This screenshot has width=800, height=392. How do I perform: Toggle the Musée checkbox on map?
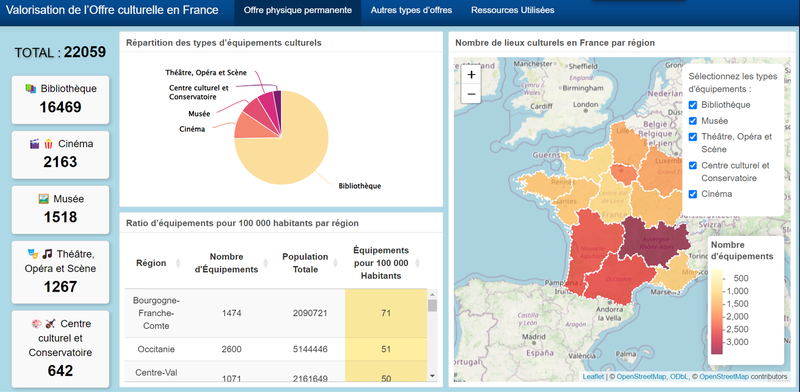[x=693, y=121]
